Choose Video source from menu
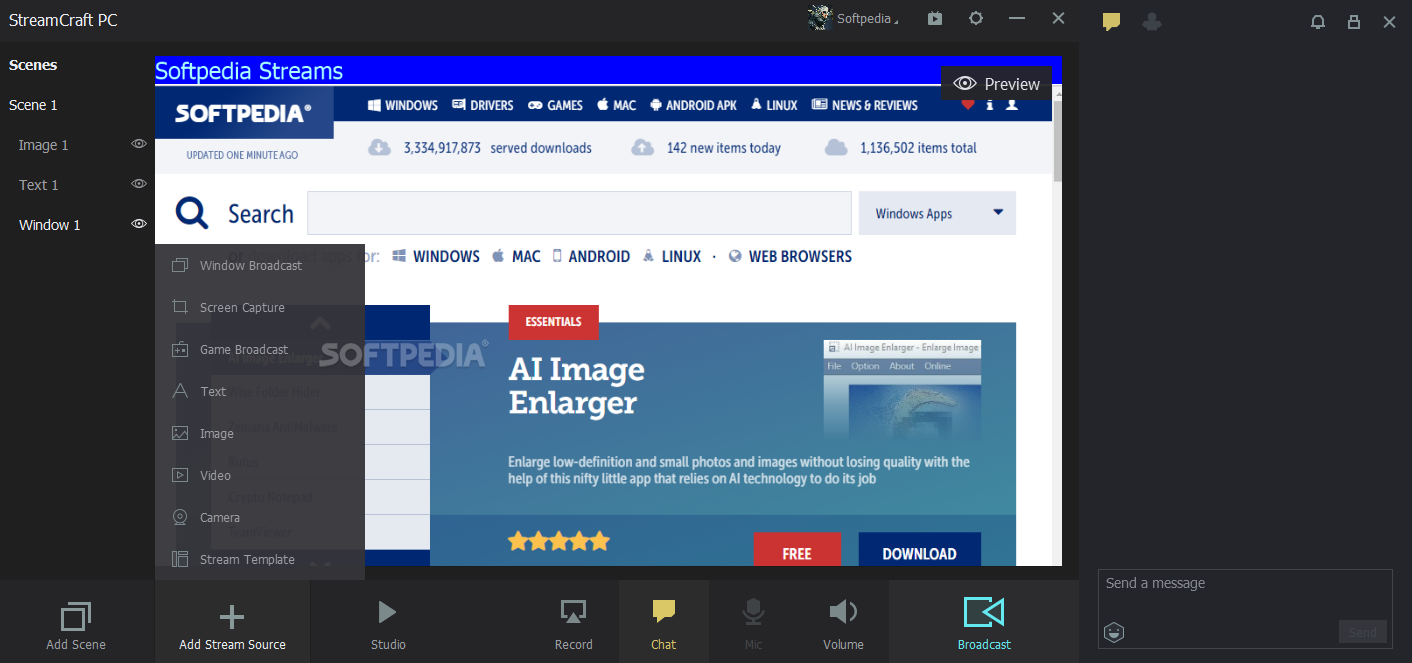1412x663 pixels. (260, 475)
